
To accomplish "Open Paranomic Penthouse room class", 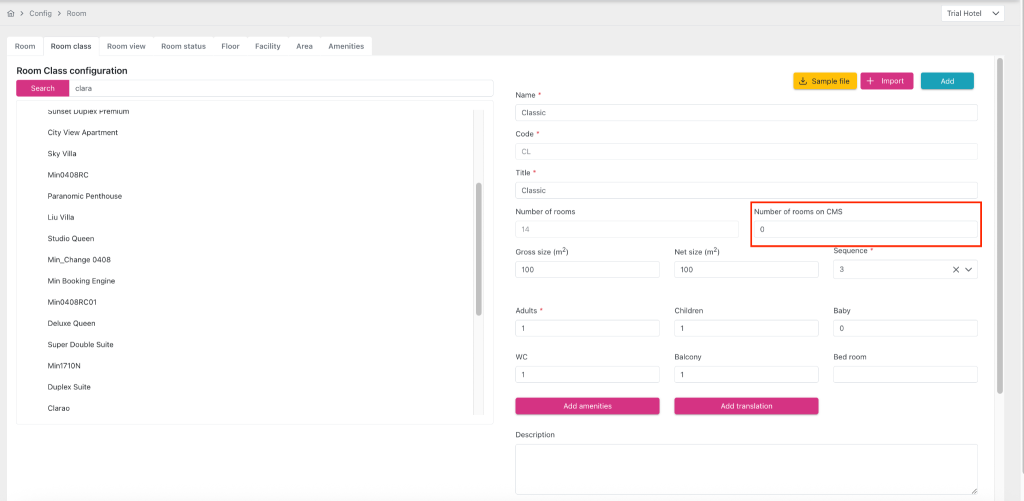I will click(x=85, y=196).
